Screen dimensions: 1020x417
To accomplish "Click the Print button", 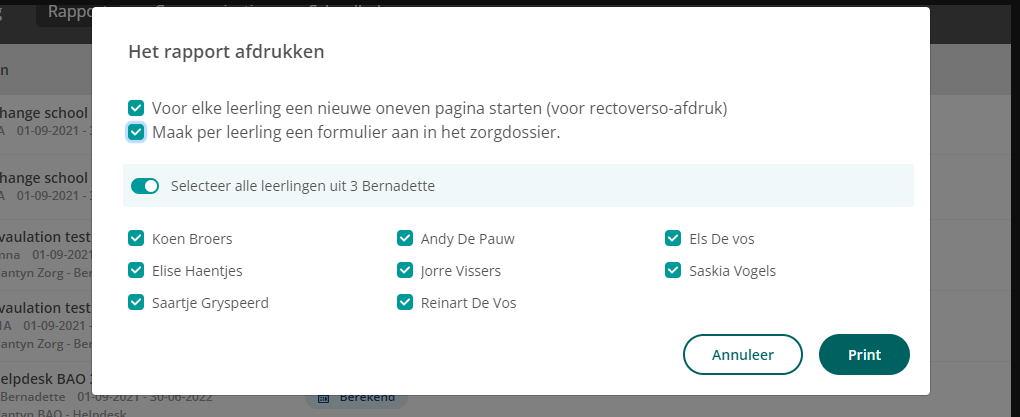I will (x=864, y=355).
